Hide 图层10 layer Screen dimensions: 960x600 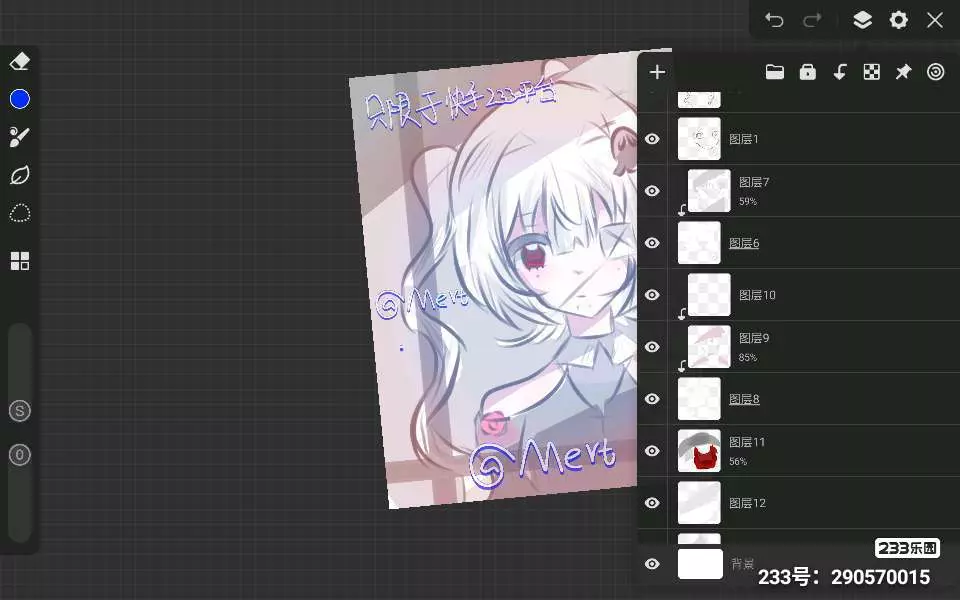click(652, 295)
